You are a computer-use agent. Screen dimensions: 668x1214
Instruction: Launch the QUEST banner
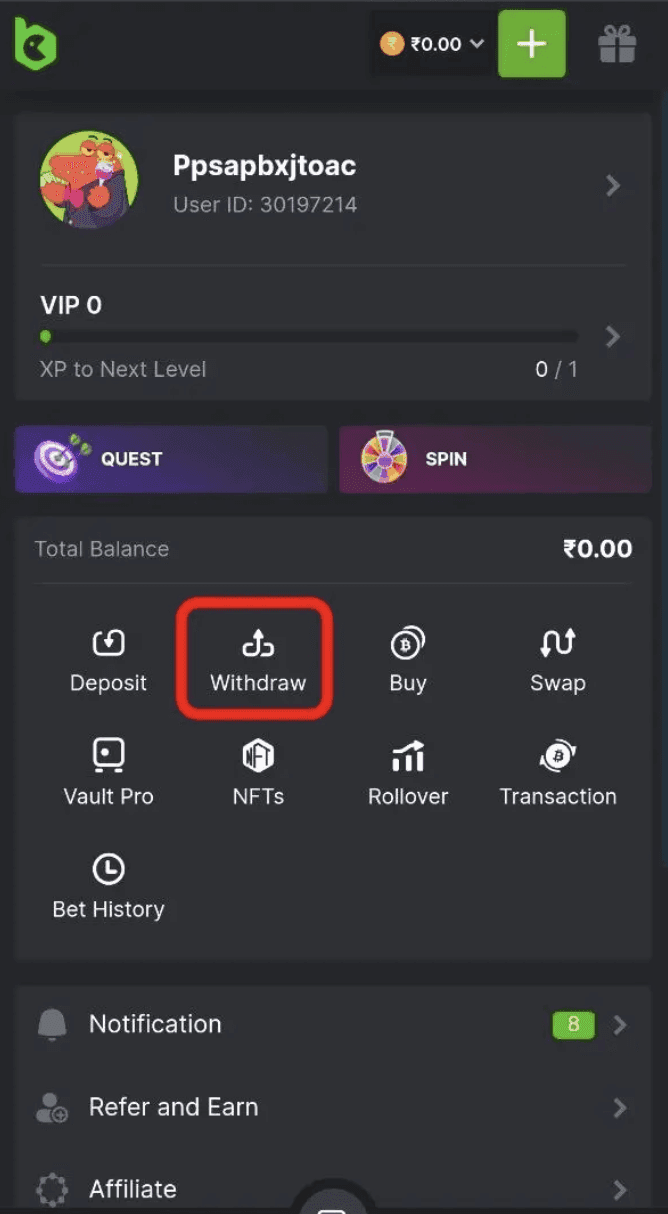pos(170,459)
